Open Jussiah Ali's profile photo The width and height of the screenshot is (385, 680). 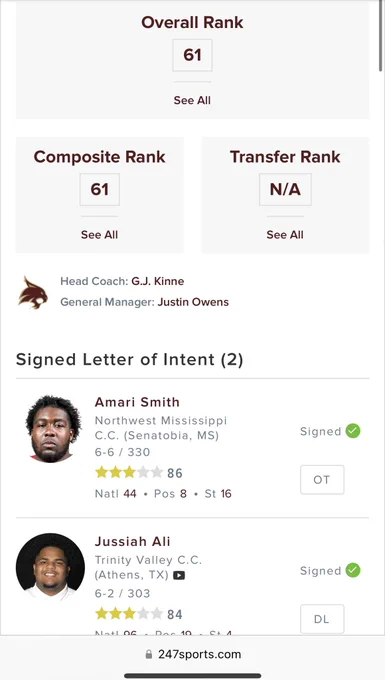click(50, 566)
